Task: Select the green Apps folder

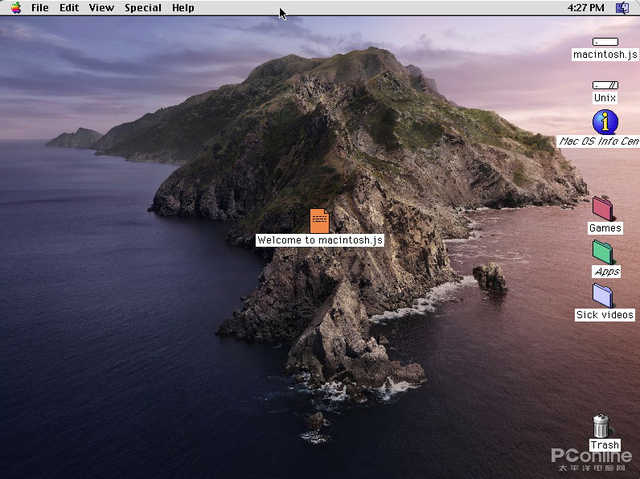Action: [603, 252]
